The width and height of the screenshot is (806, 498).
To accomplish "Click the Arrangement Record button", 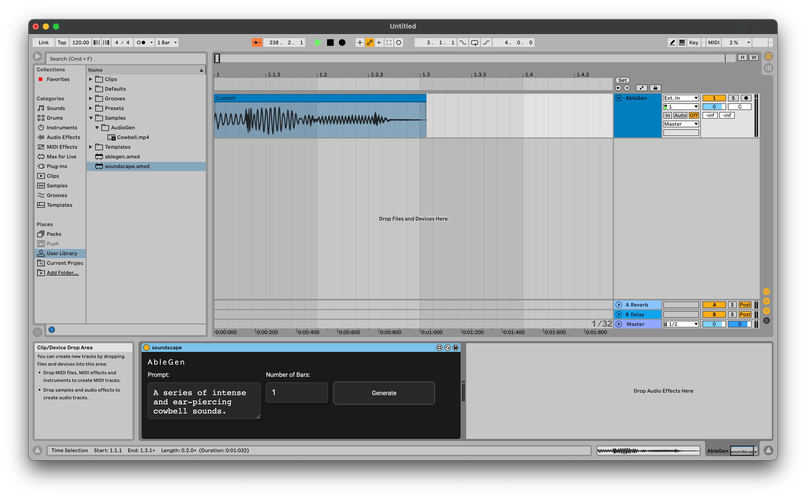I will pyautogui.click(x=342, y=43).
